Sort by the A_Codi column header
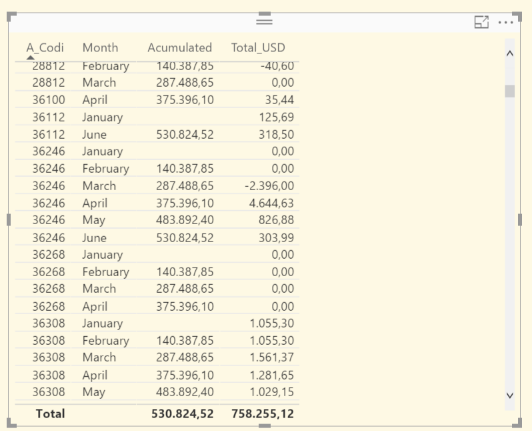This screenshot has width=532, height=431. (45, 48)
